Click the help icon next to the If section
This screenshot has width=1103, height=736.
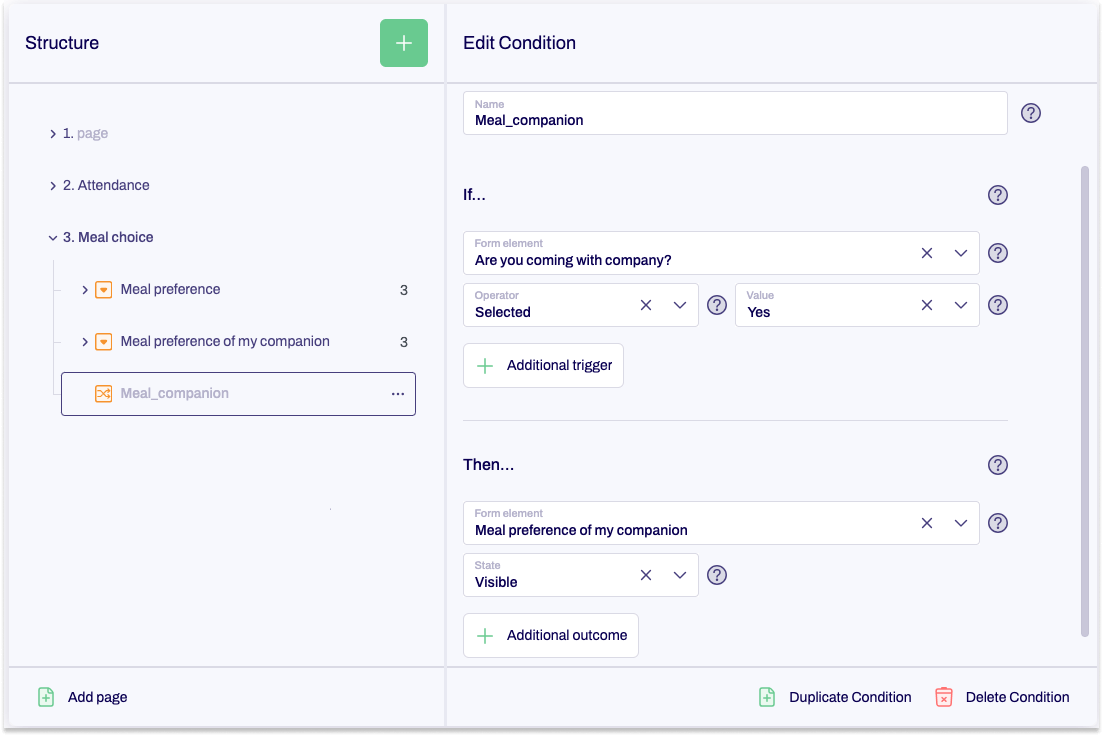coord(997,195)
